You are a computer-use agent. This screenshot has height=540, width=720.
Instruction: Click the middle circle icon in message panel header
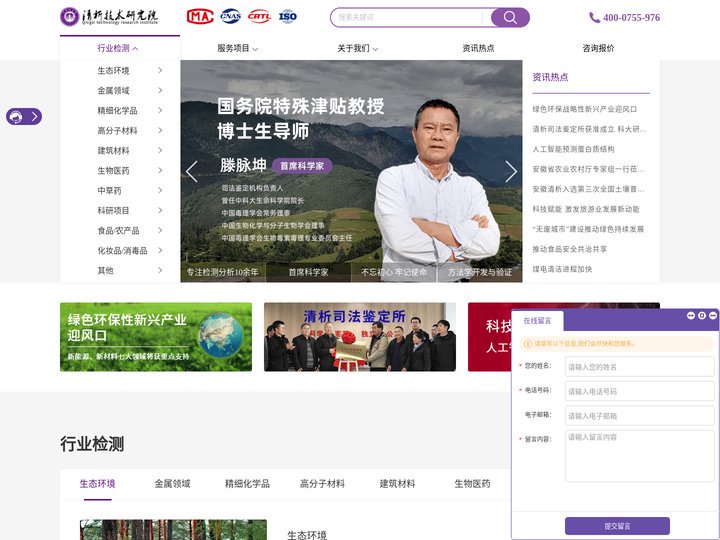[x=702, y=315]
